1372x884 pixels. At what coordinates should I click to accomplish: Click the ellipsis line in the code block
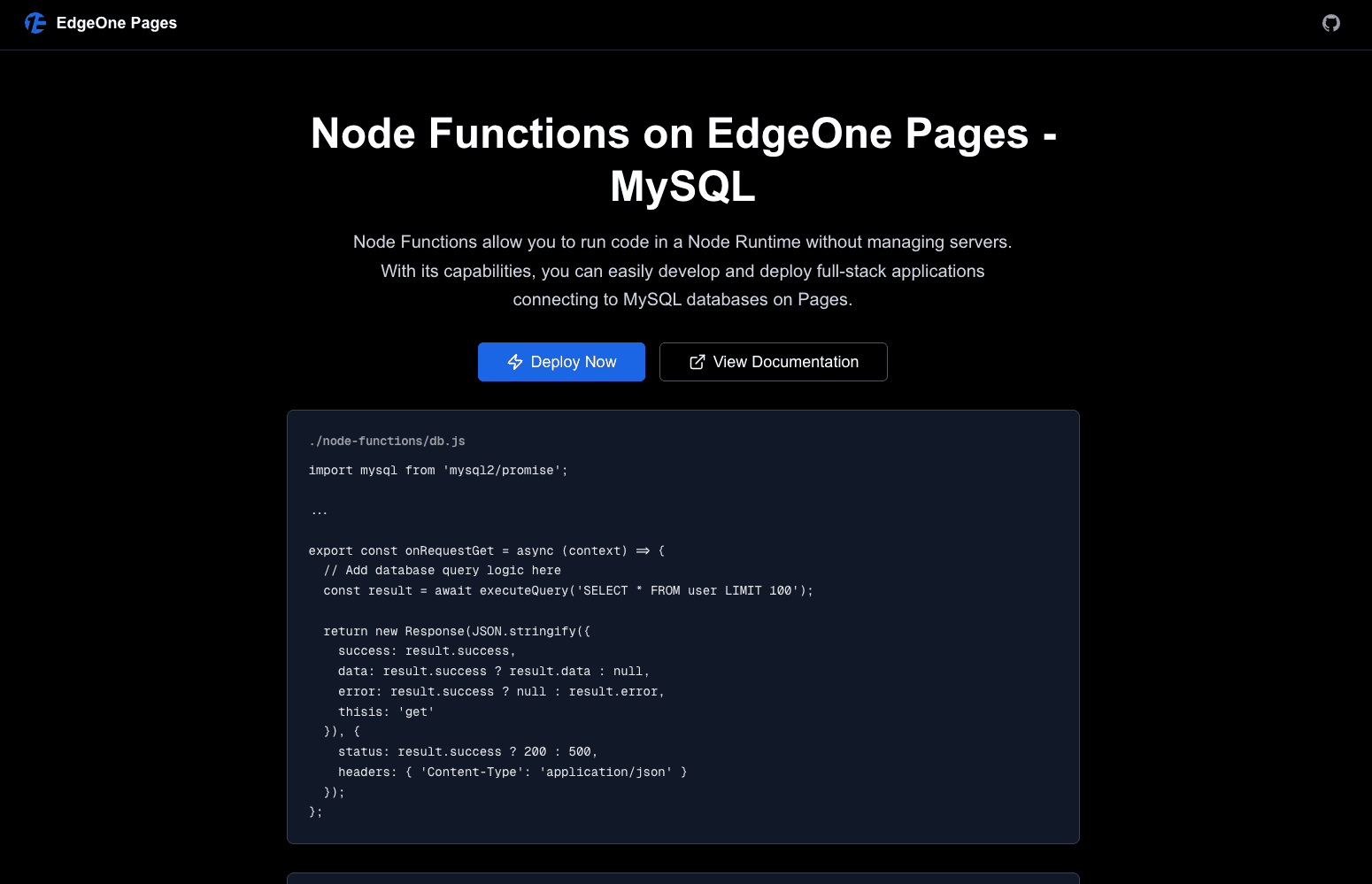(319, 511)
